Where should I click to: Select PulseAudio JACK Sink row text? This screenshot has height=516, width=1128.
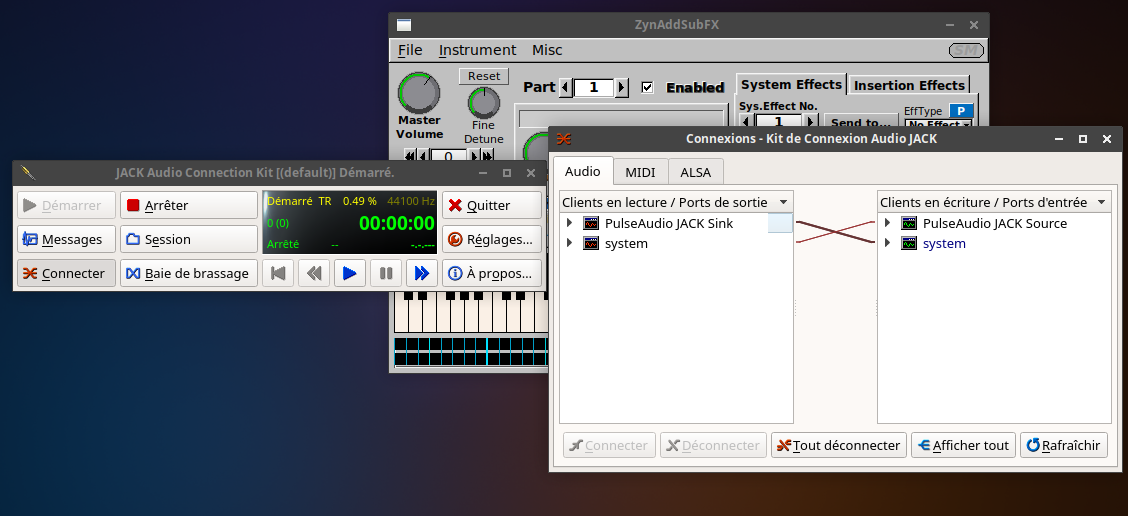click(669, 223)
